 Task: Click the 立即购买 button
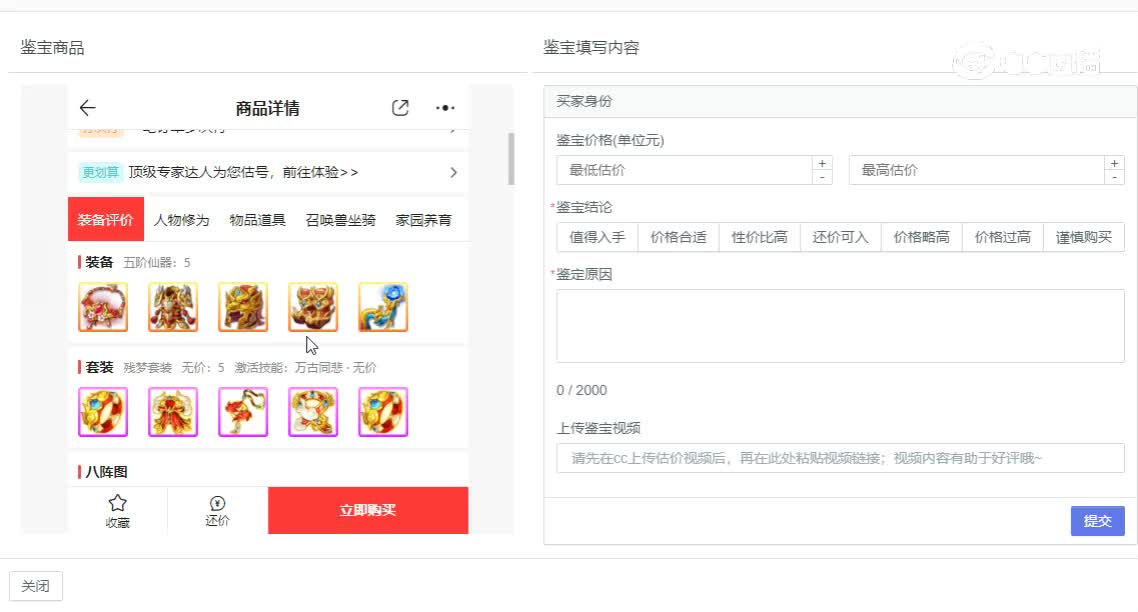click(x=368, y=510)
